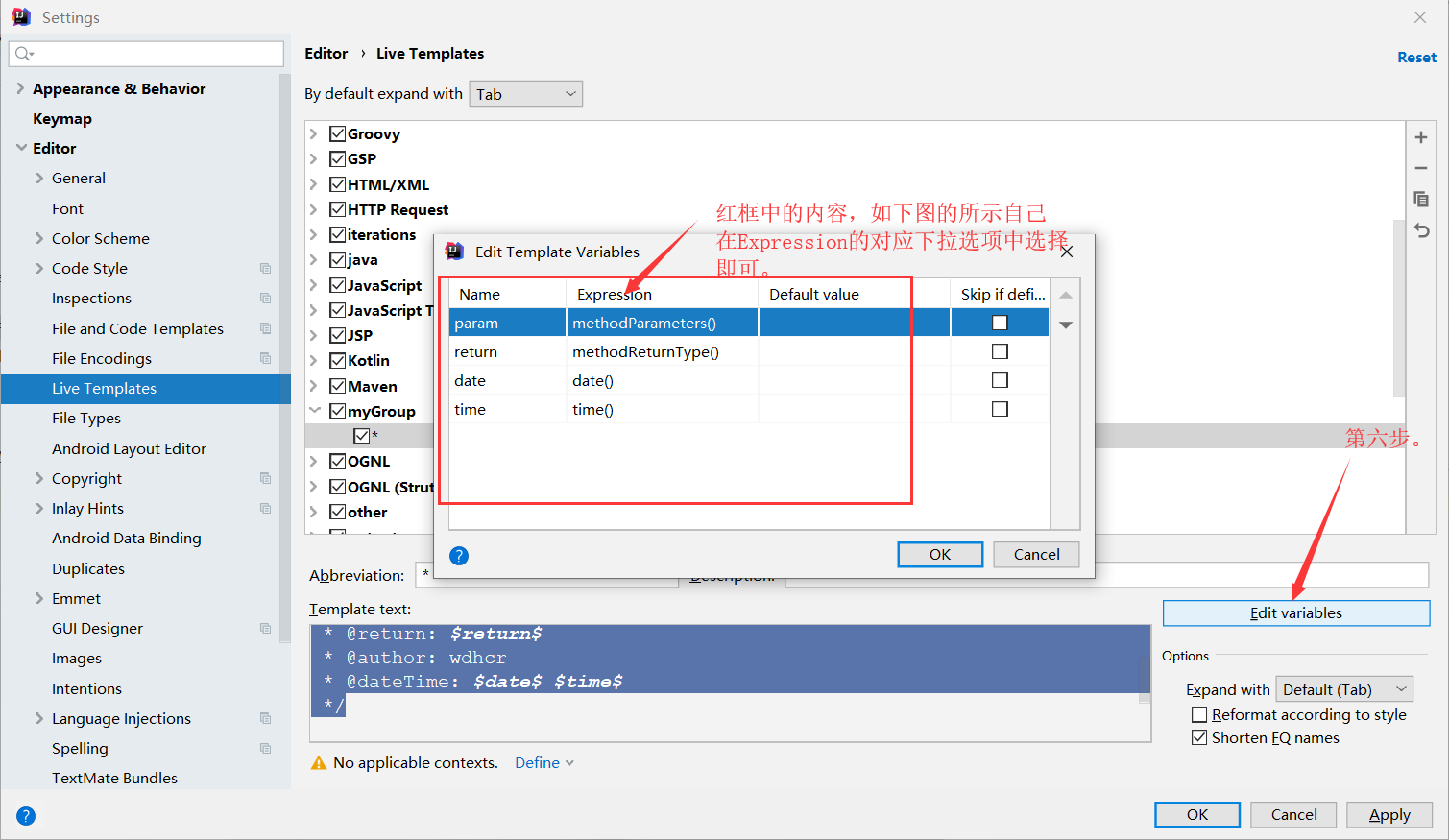1449x840 pixels.
Task: Toggle Skip if defined for the return variable
Action: 1000,351
